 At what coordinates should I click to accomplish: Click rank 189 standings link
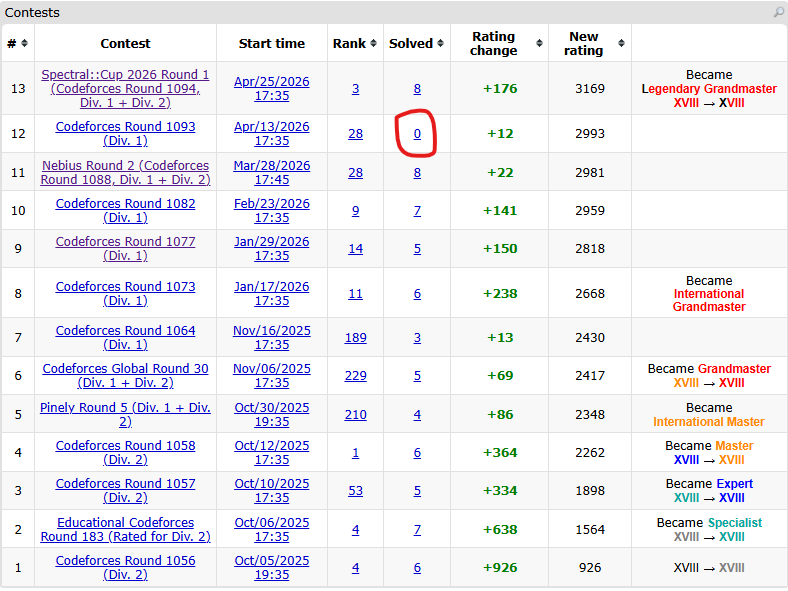point(355,338)
